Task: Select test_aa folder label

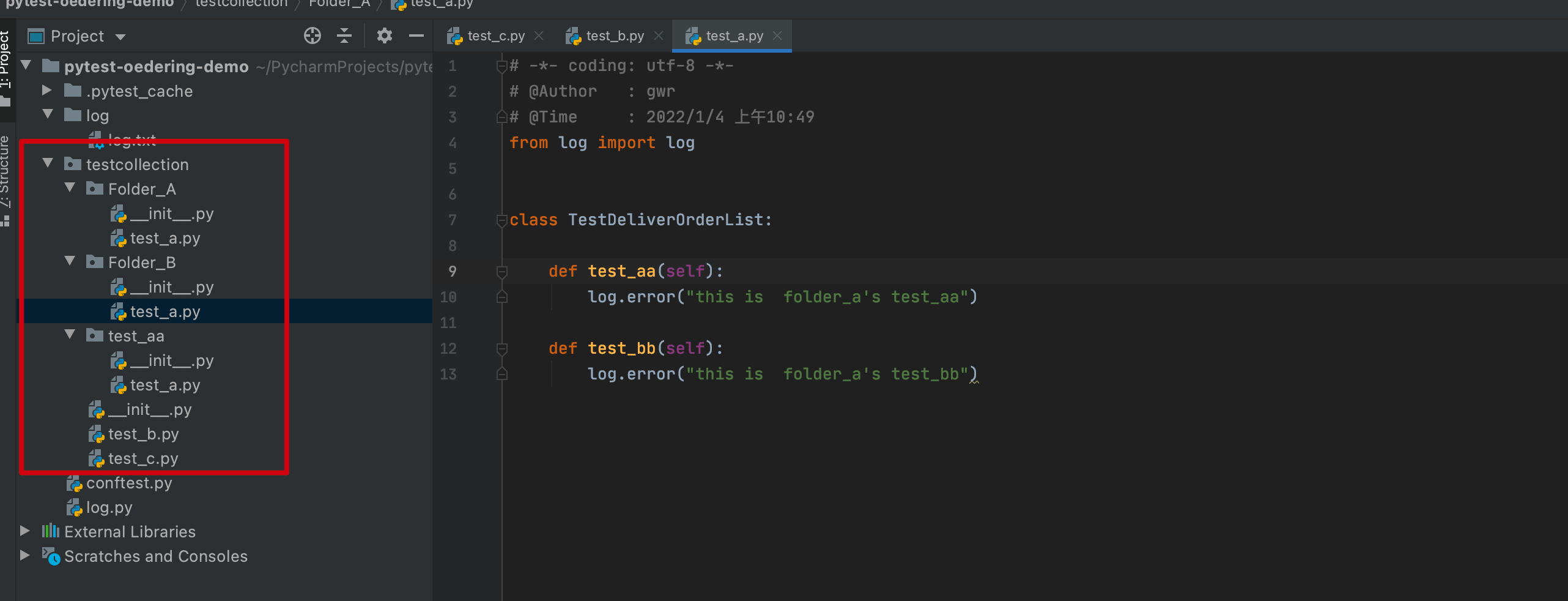Action: (136, 336)
